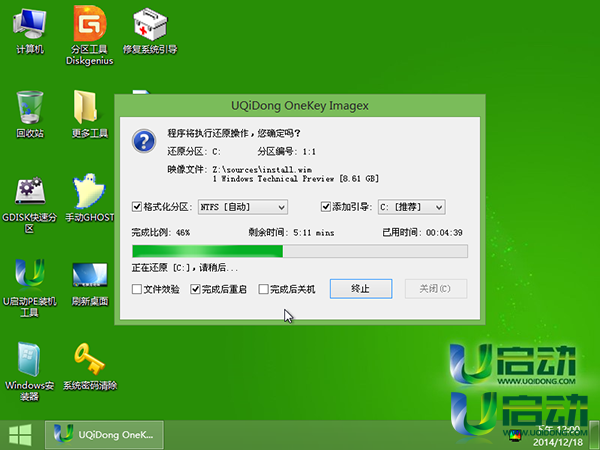Enable the 完成后关机 checkbox
The image size is (600, 450).
[263, 289]
